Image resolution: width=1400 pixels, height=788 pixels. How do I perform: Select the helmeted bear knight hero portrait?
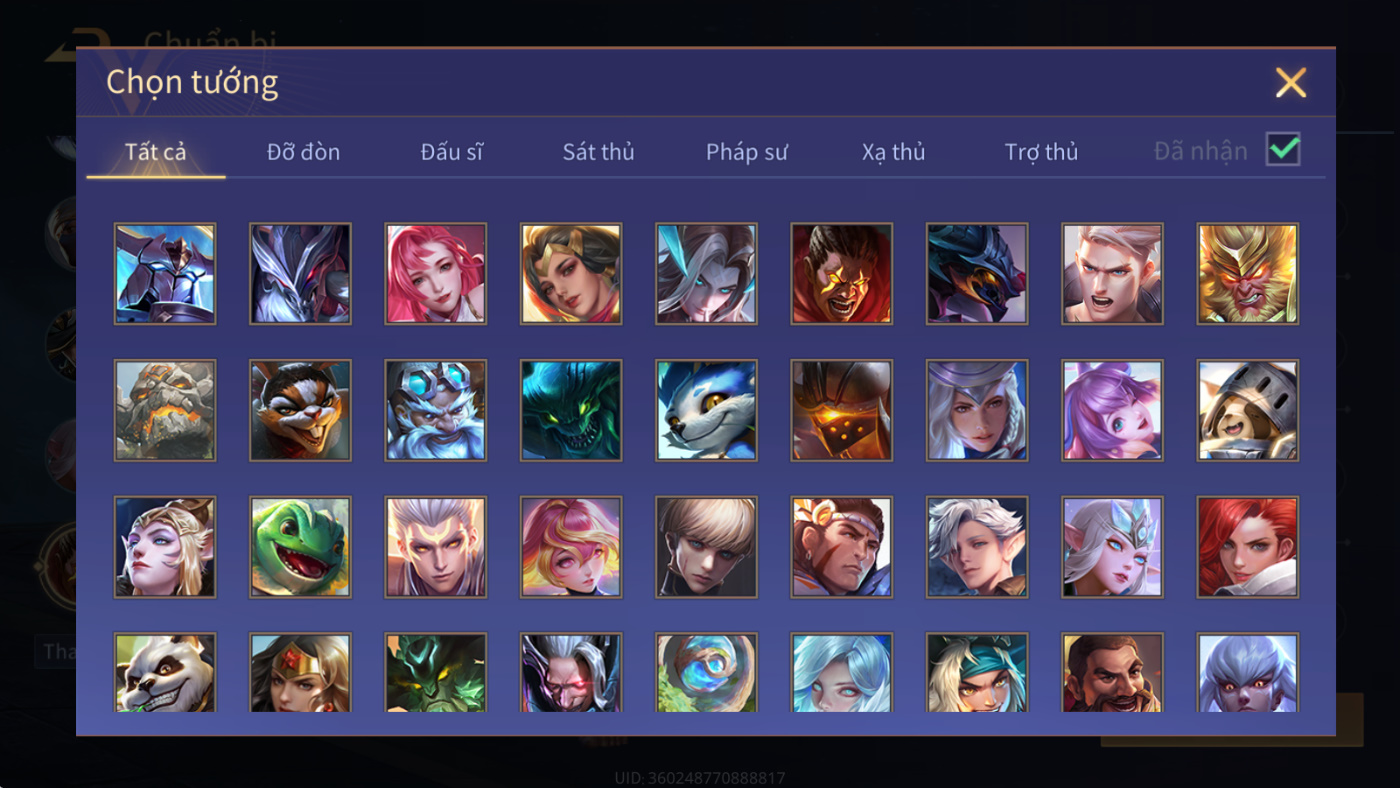pyautogui.click(x=1248, y=410)
